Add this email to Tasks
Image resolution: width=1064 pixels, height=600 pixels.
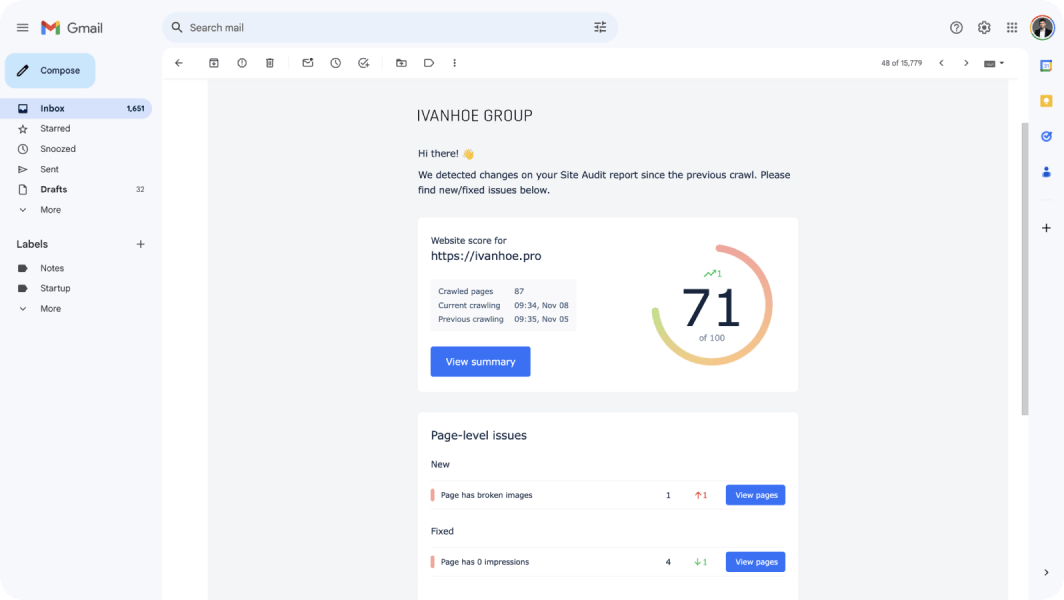pyautogui.click(x=364, y=63)
